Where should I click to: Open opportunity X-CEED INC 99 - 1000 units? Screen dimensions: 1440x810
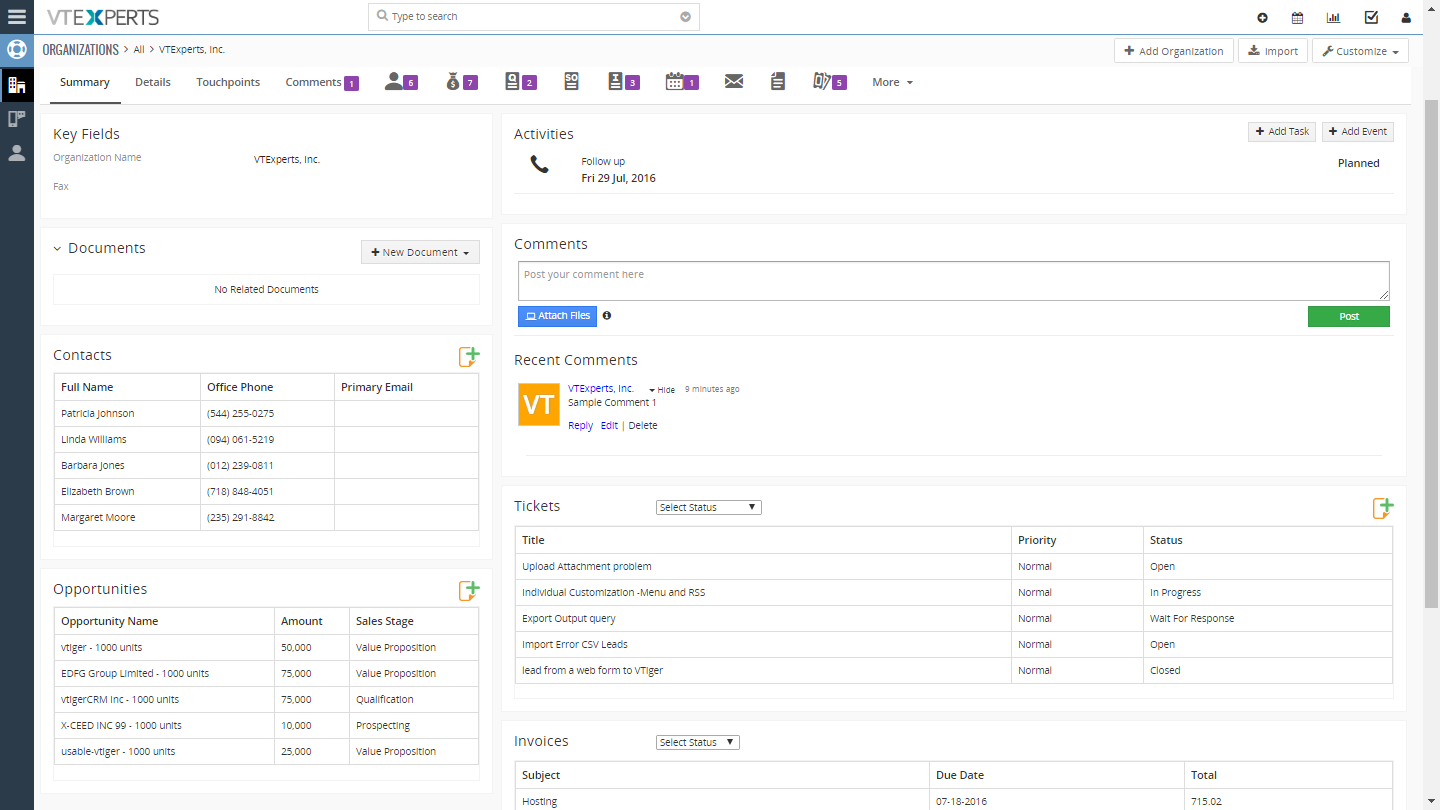pos(121,726)
